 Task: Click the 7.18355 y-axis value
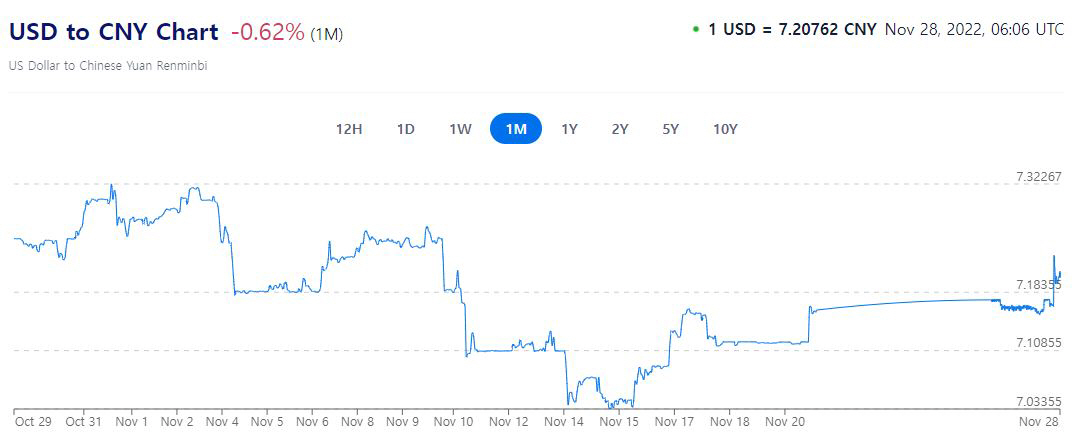click(x=1037, y=285)
